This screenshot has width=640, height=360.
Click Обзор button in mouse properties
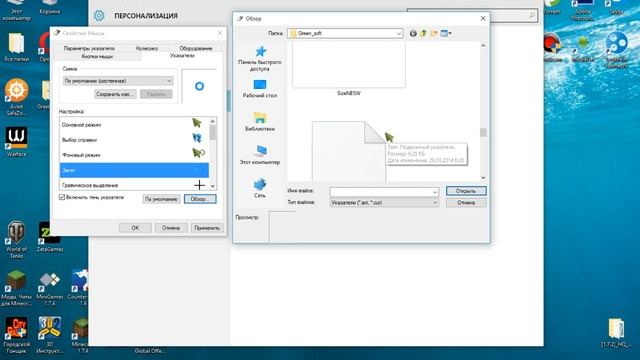[200, 199]
